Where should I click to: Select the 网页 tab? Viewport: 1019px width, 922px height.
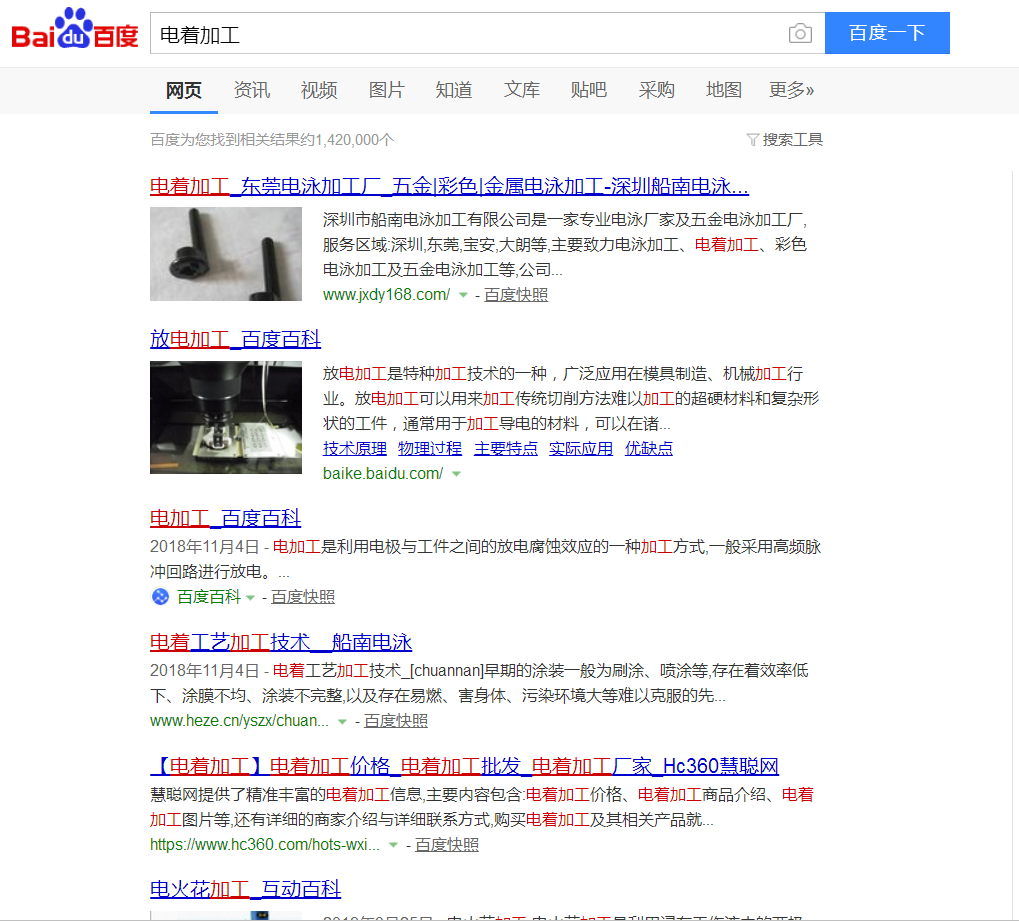coord(184,90)
